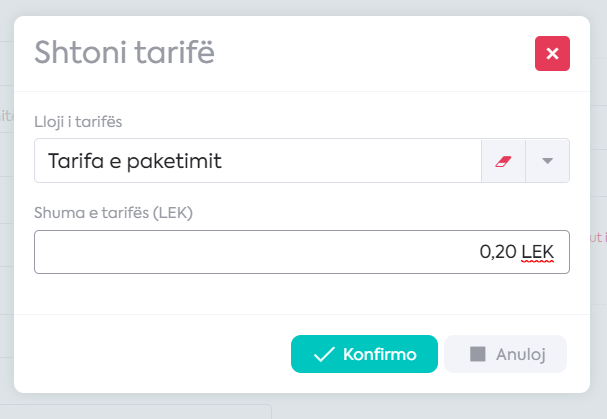Open the Tarifa e paketimit combo box
The height and width of the screenshot is (419, 607).
tap(258, 161)
